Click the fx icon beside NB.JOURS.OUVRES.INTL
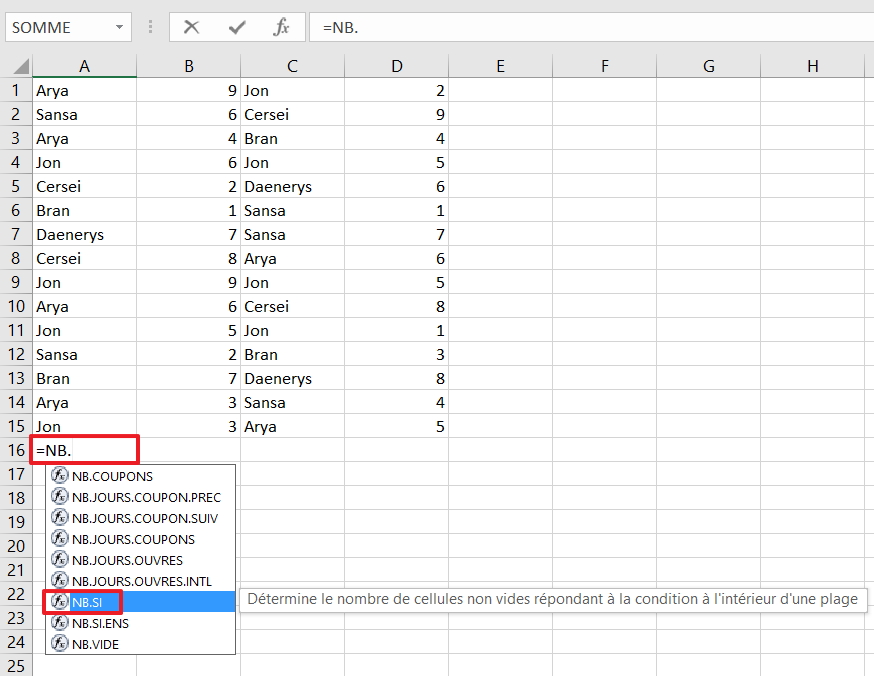Viewport: 874px width, 676px height. click(59, 581)
